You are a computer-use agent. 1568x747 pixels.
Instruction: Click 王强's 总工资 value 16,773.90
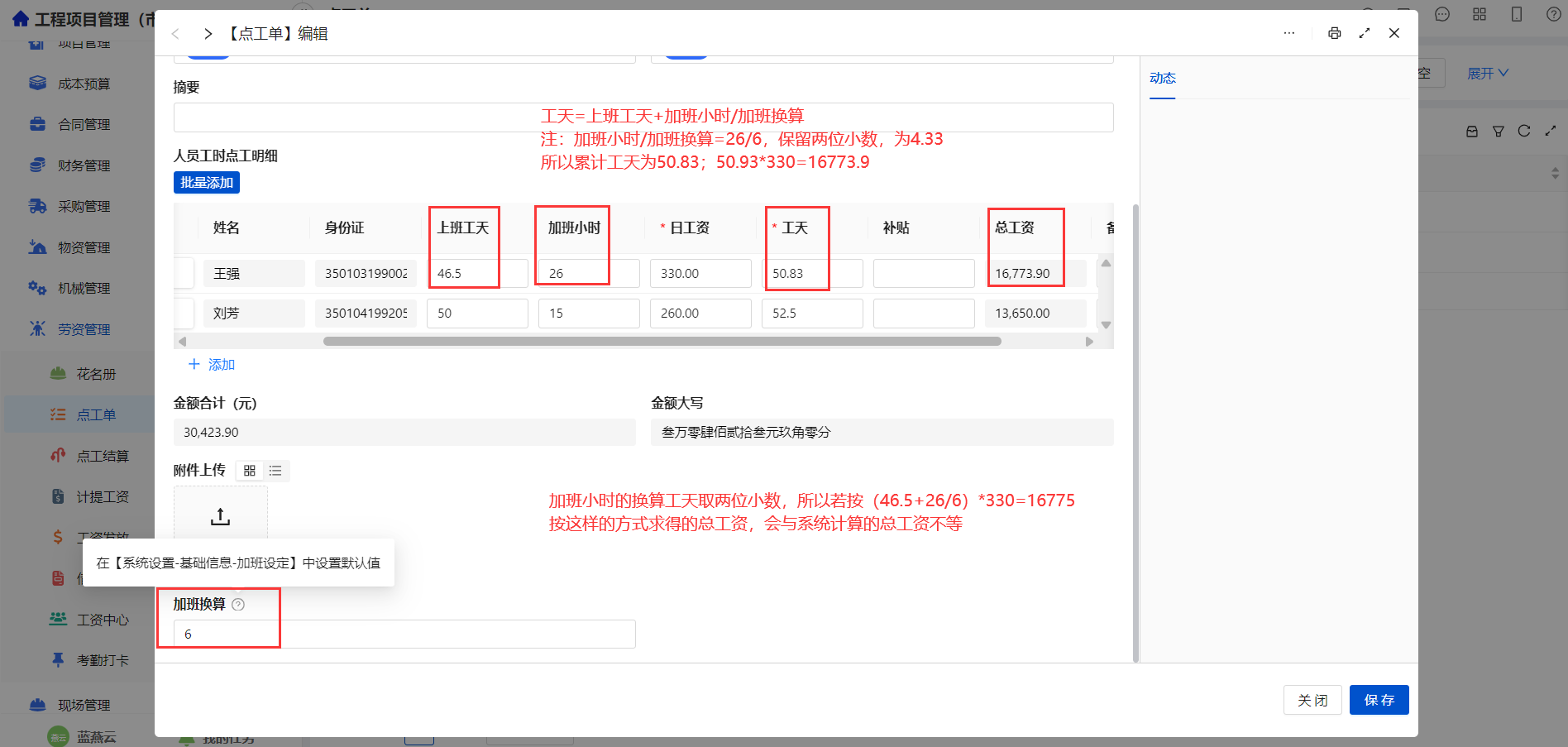(1035, 273)
